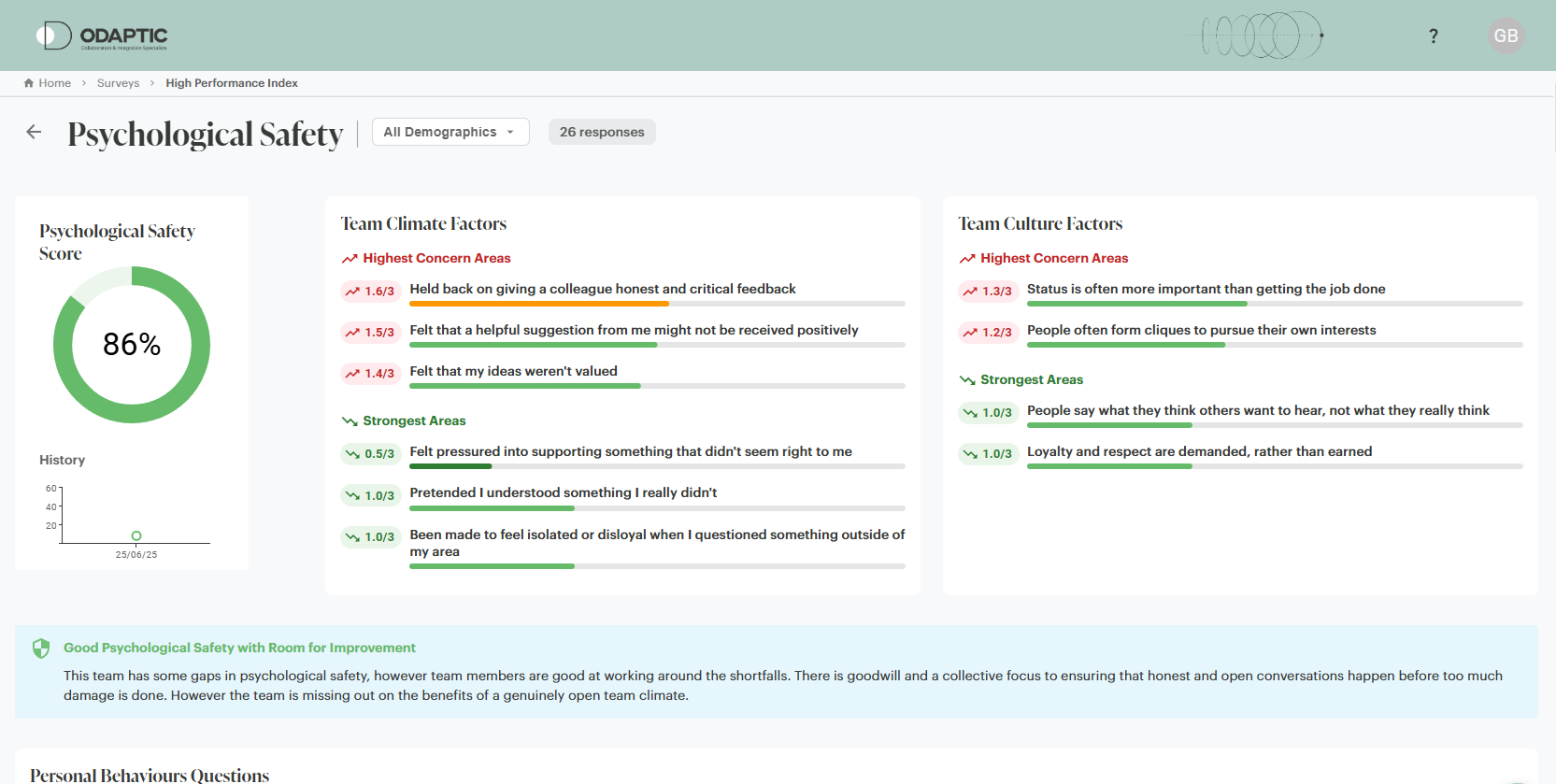Screen dimensions: 1556x784
Task: Click the History label
Action: pyautogui.click(x=62, y=460)
